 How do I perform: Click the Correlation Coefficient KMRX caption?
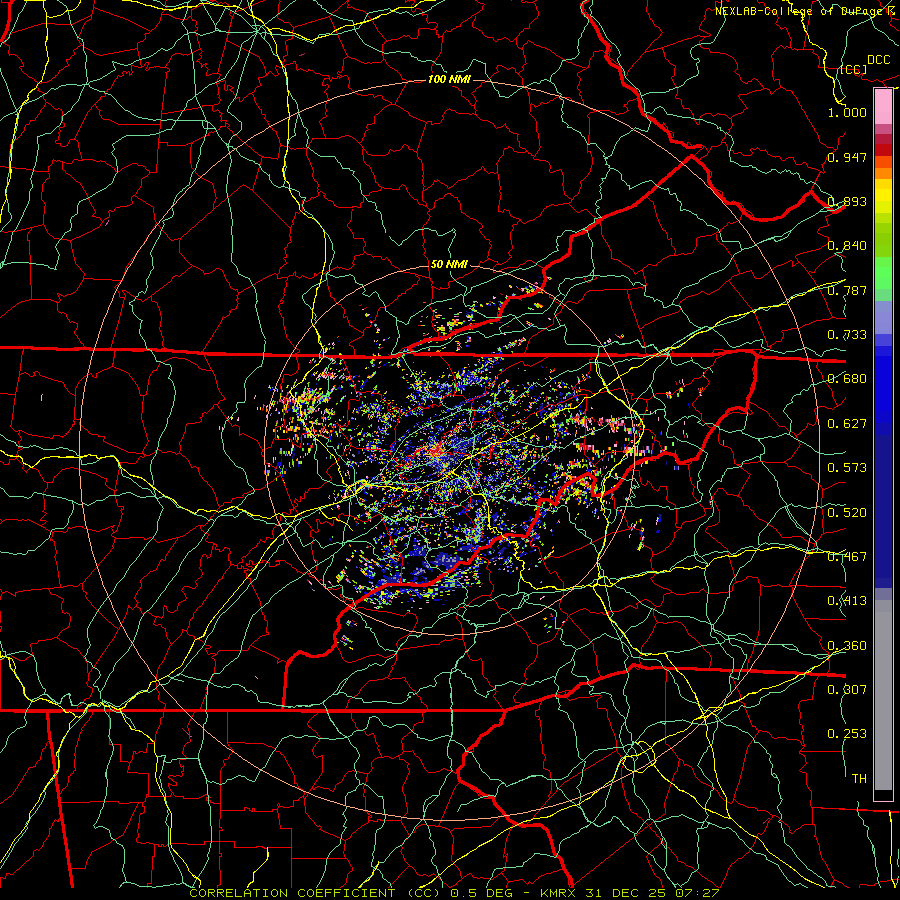453,893
